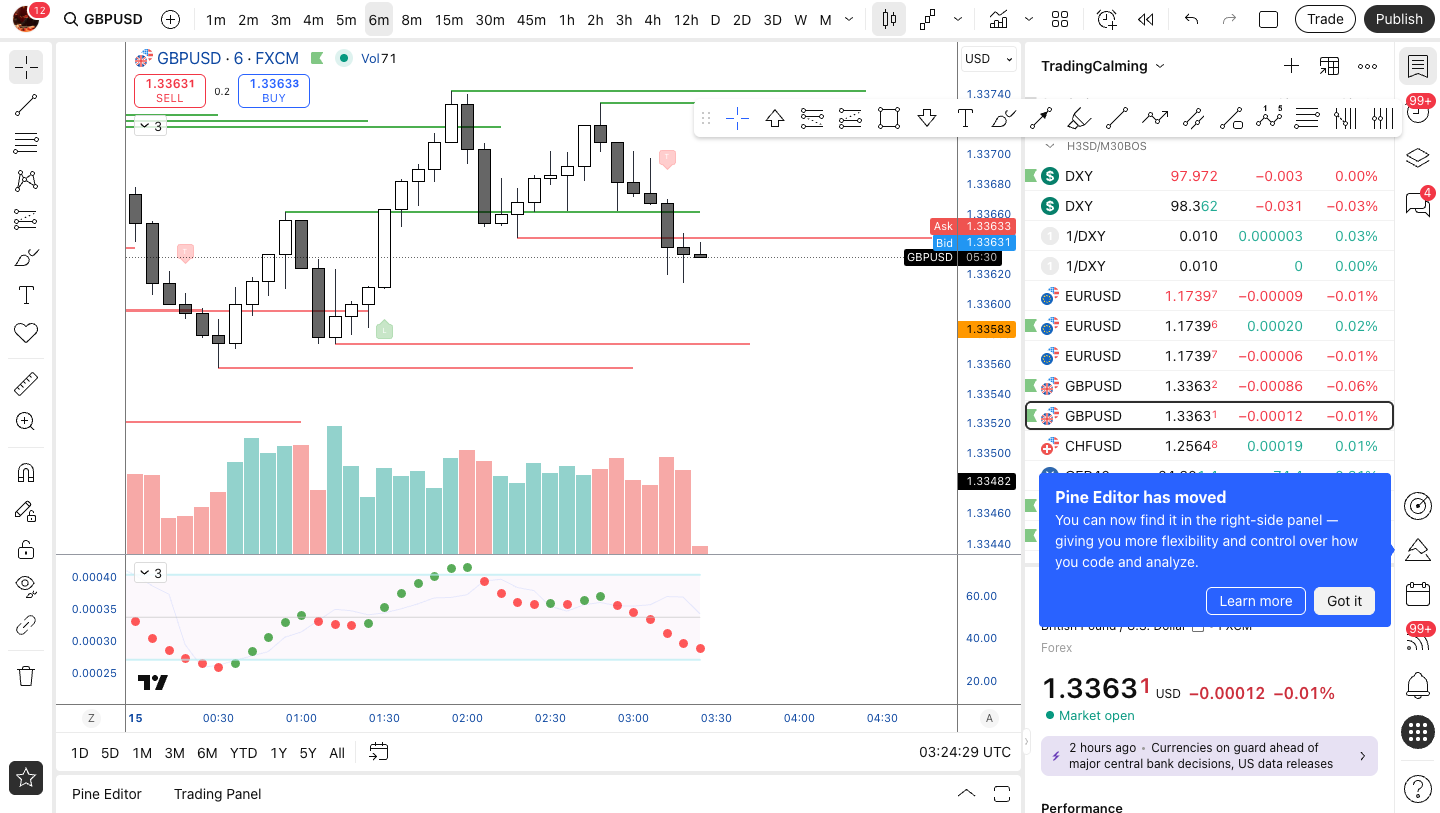Open the Trading Panel tab
Image resolution: width=1440 pixels, height=813 pixels.
[x=218, y=794]
